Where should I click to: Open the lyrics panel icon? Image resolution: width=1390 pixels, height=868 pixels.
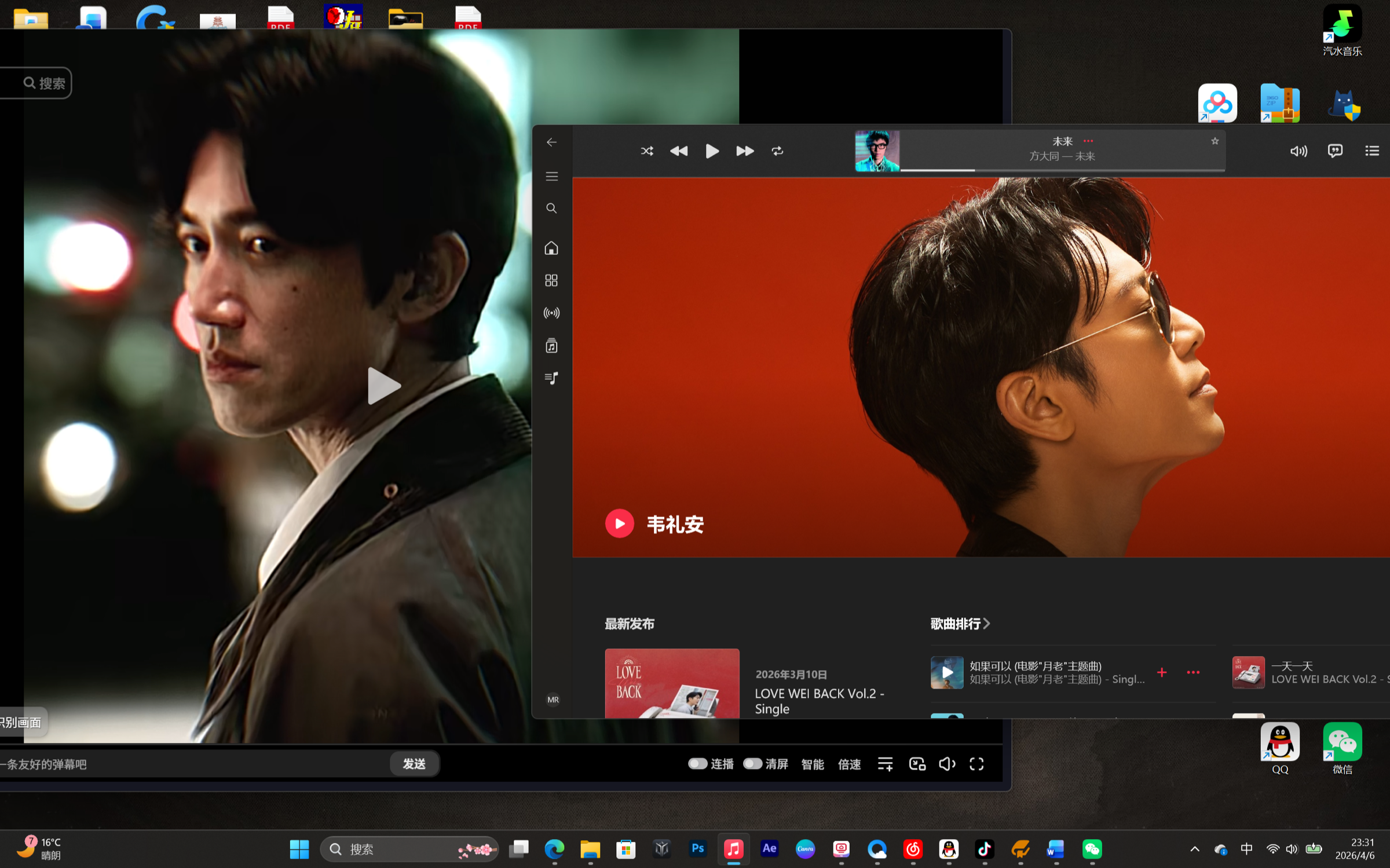tap(1335, 151)
